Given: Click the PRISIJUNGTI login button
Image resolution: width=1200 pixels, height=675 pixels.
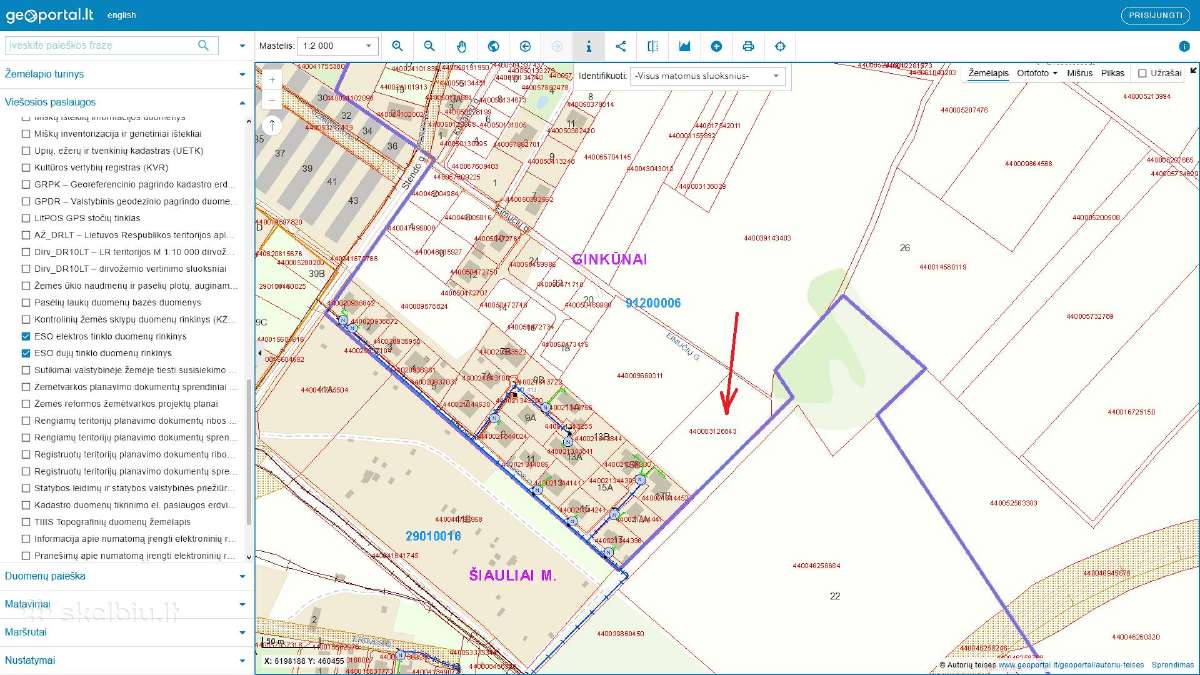Looking at the screenshot, I should click(1157, 16).
